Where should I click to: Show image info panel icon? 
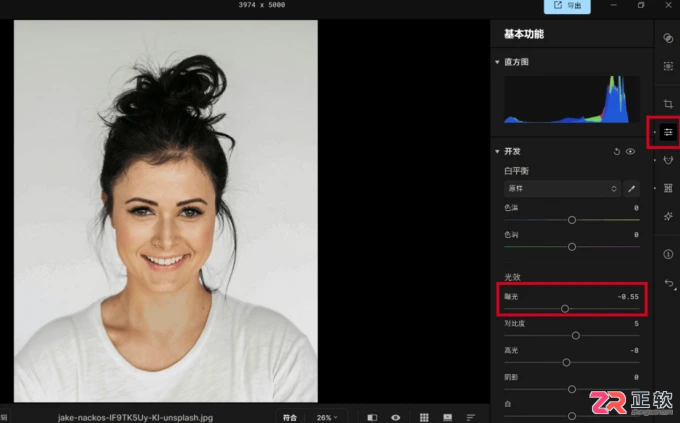(x=668, y=254)
